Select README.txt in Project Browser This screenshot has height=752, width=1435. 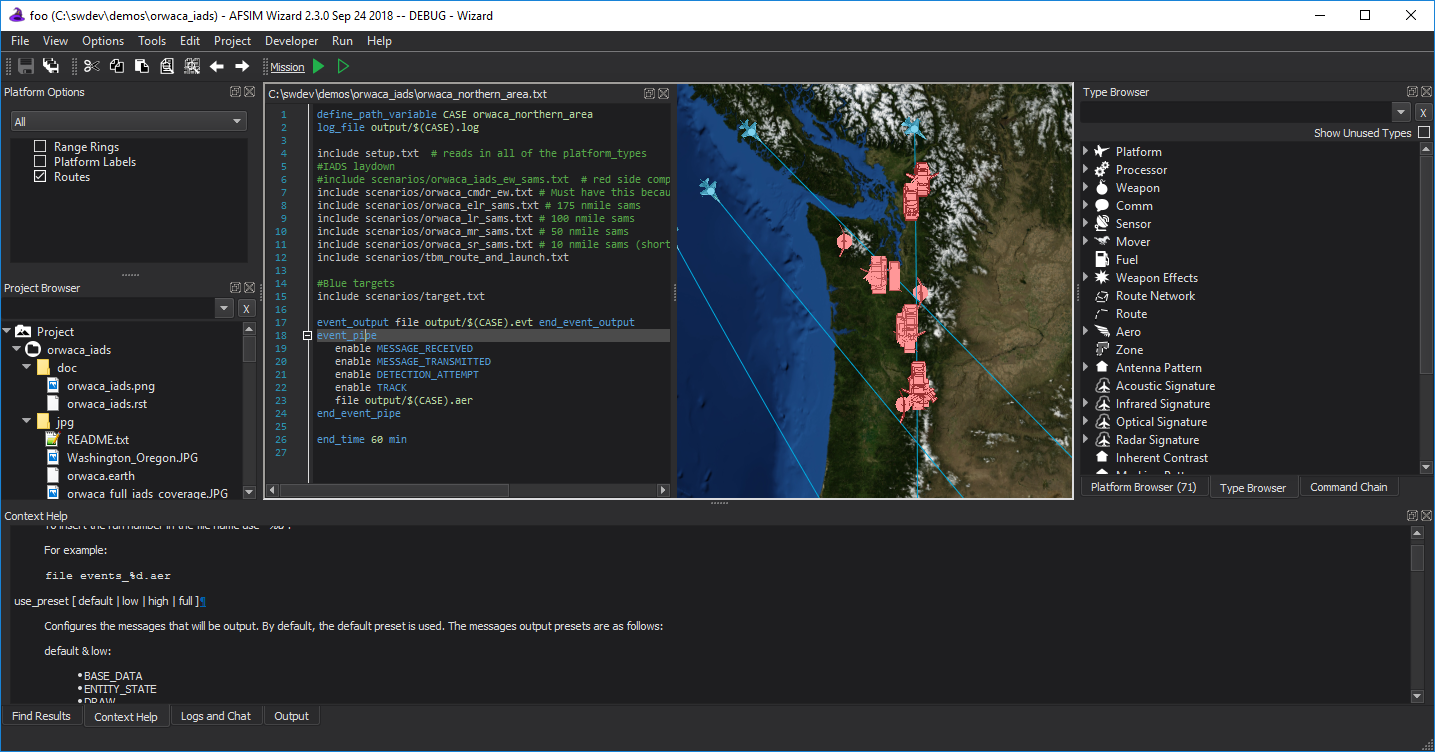98,440
